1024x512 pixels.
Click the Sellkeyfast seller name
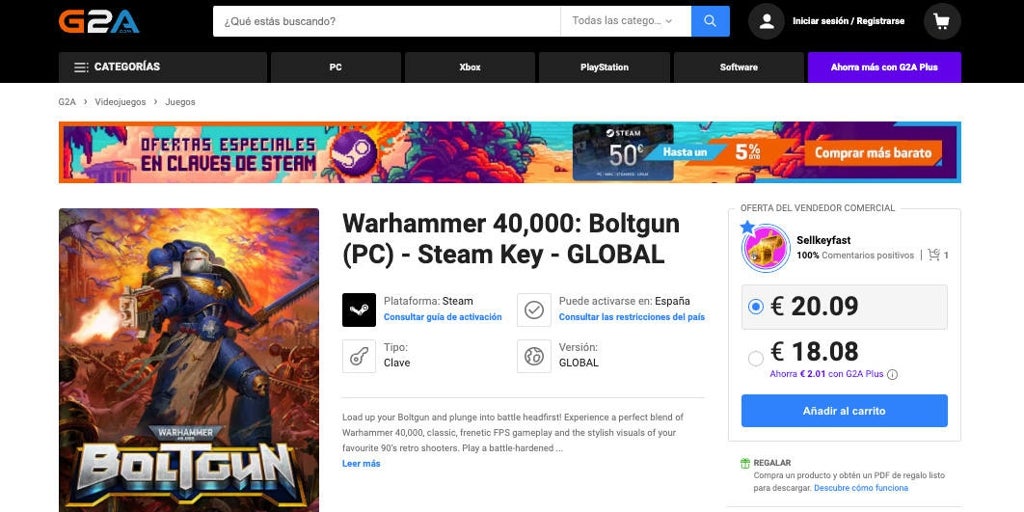(824, 240)
